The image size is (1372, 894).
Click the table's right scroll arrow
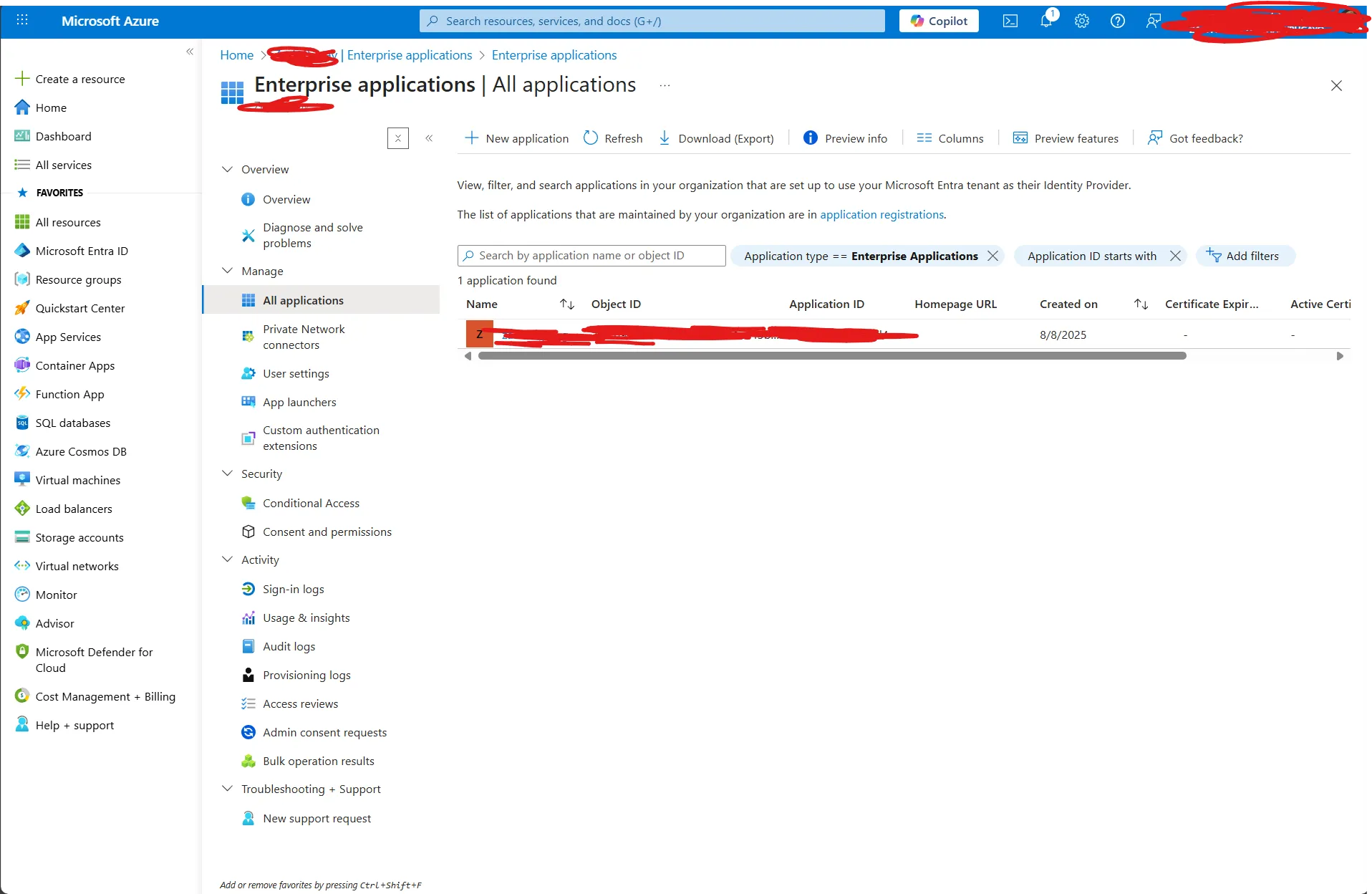[x=1340, y=355]
